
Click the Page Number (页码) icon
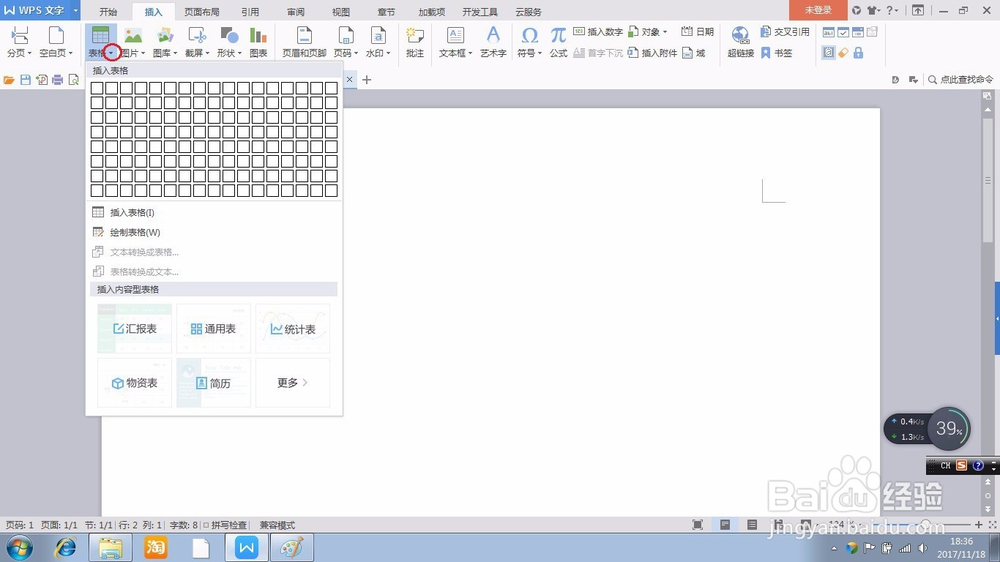click(346, 36)
